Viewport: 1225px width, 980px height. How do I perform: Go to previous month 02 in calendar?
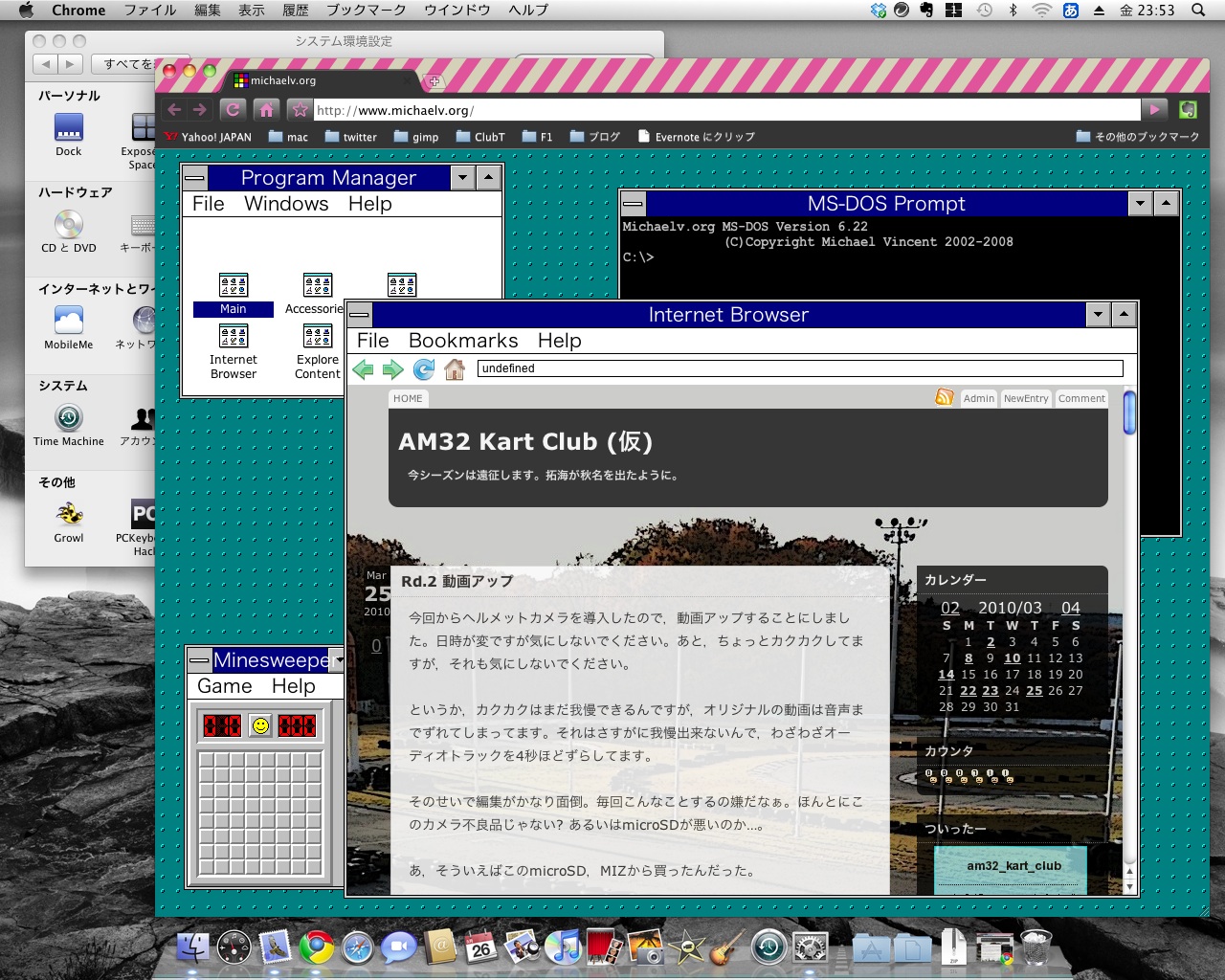(949, 608)
